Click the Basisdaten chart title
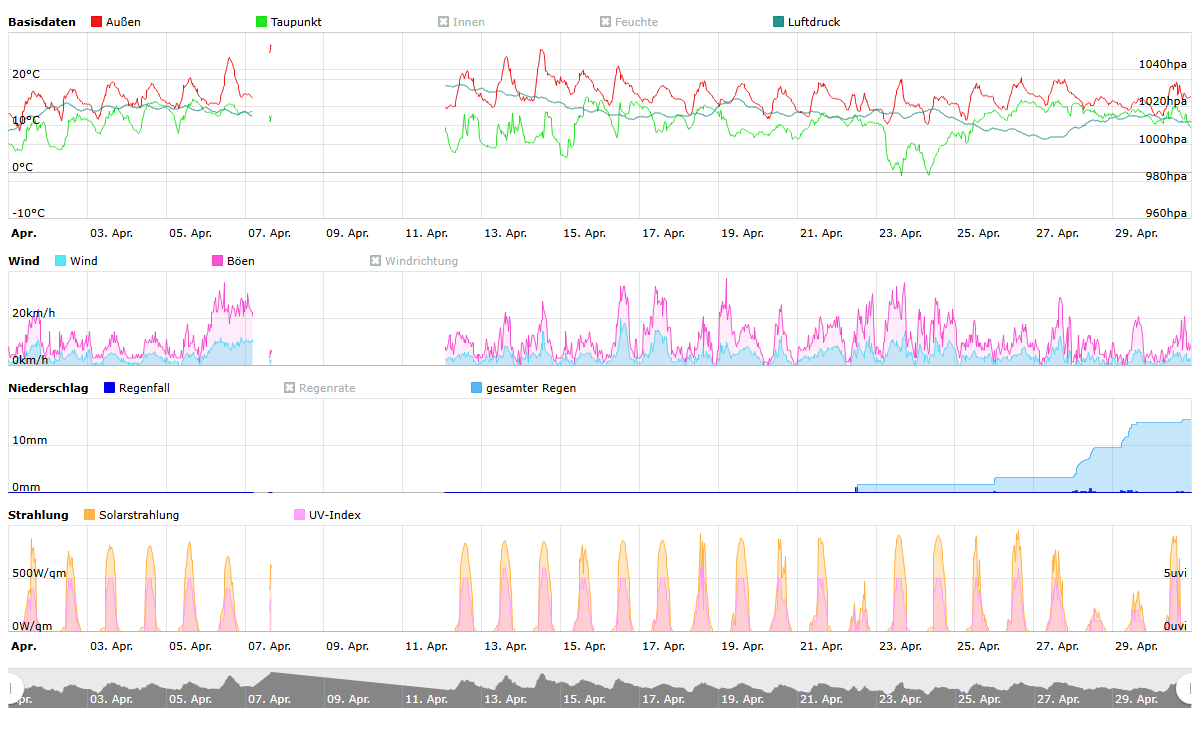This screenshot has height=750, width=1200. click(42, 22)
